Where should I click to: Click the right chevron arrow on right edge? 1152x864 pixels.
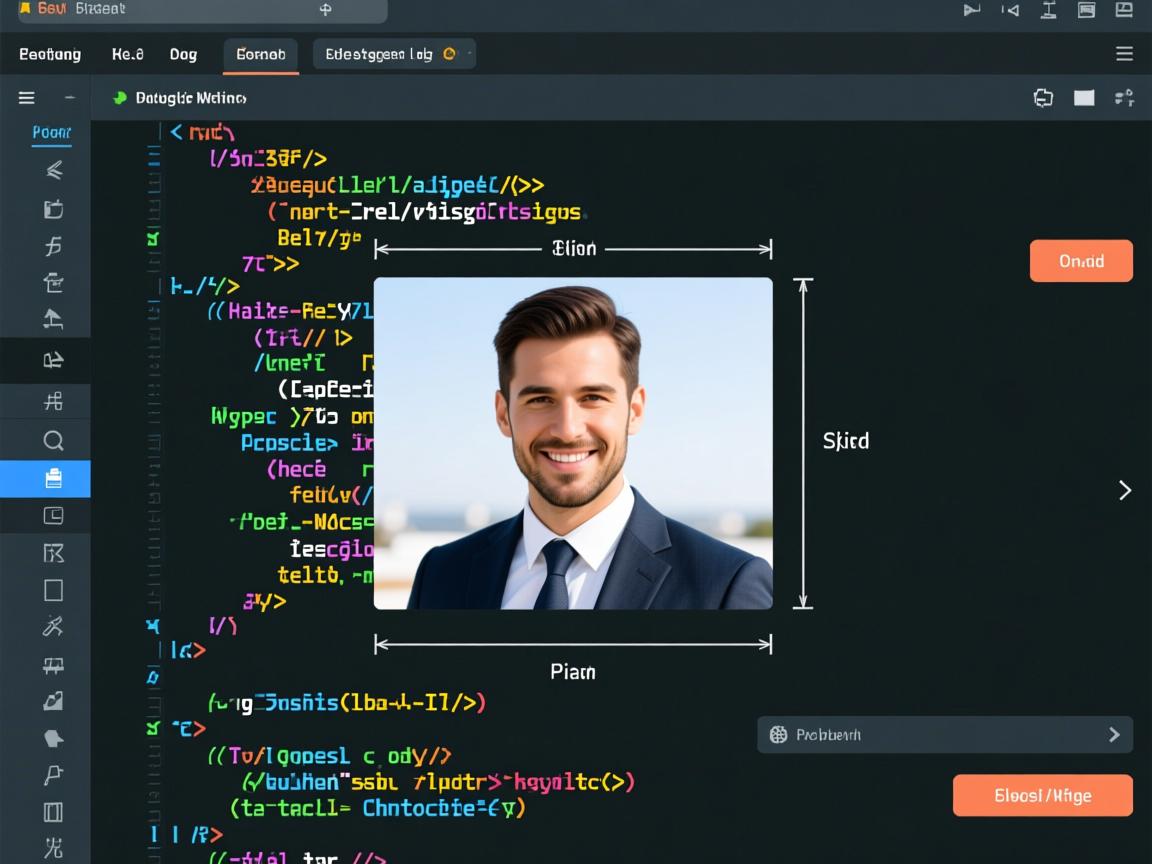pyautogui.click(x=1125, y=490)
